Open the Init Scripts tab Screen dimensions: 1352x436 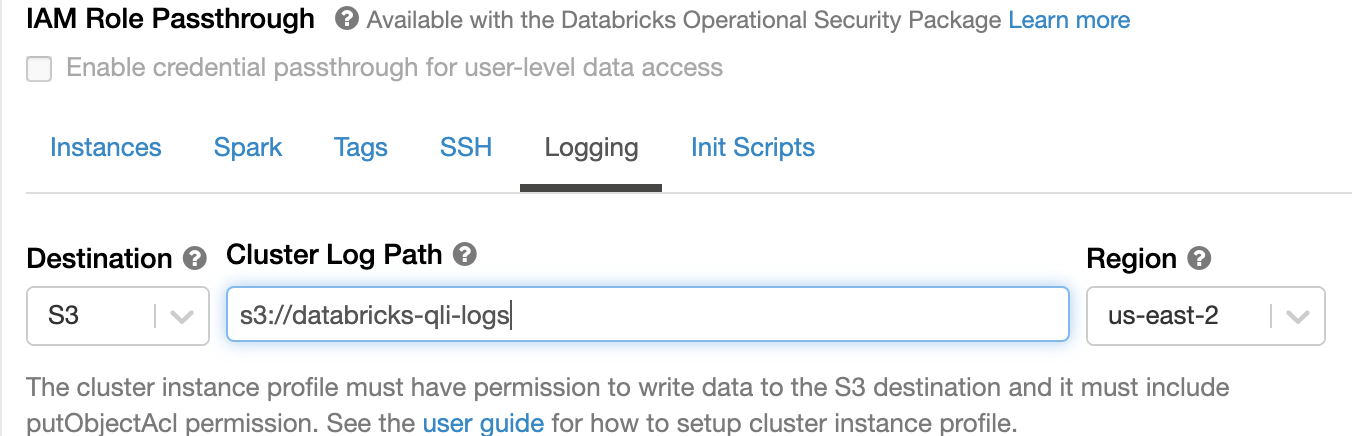[x=753, y=147]
